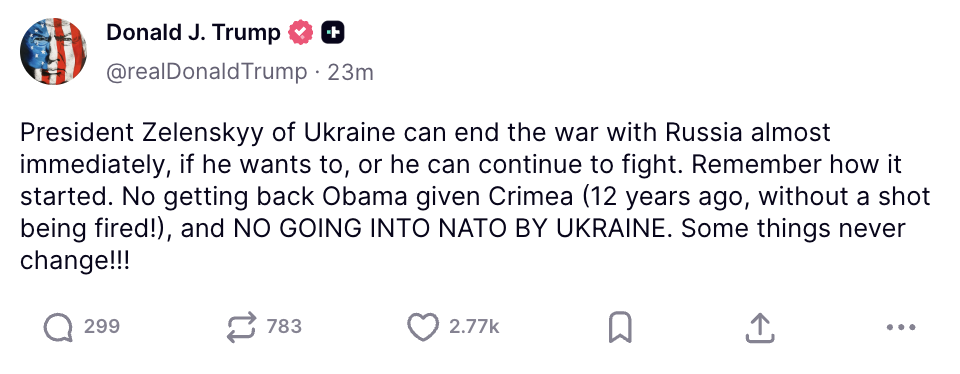The width and height of the screenshot is (960, 374).
Task: Click the final 'change!!!' line
Action: point(75,261)
